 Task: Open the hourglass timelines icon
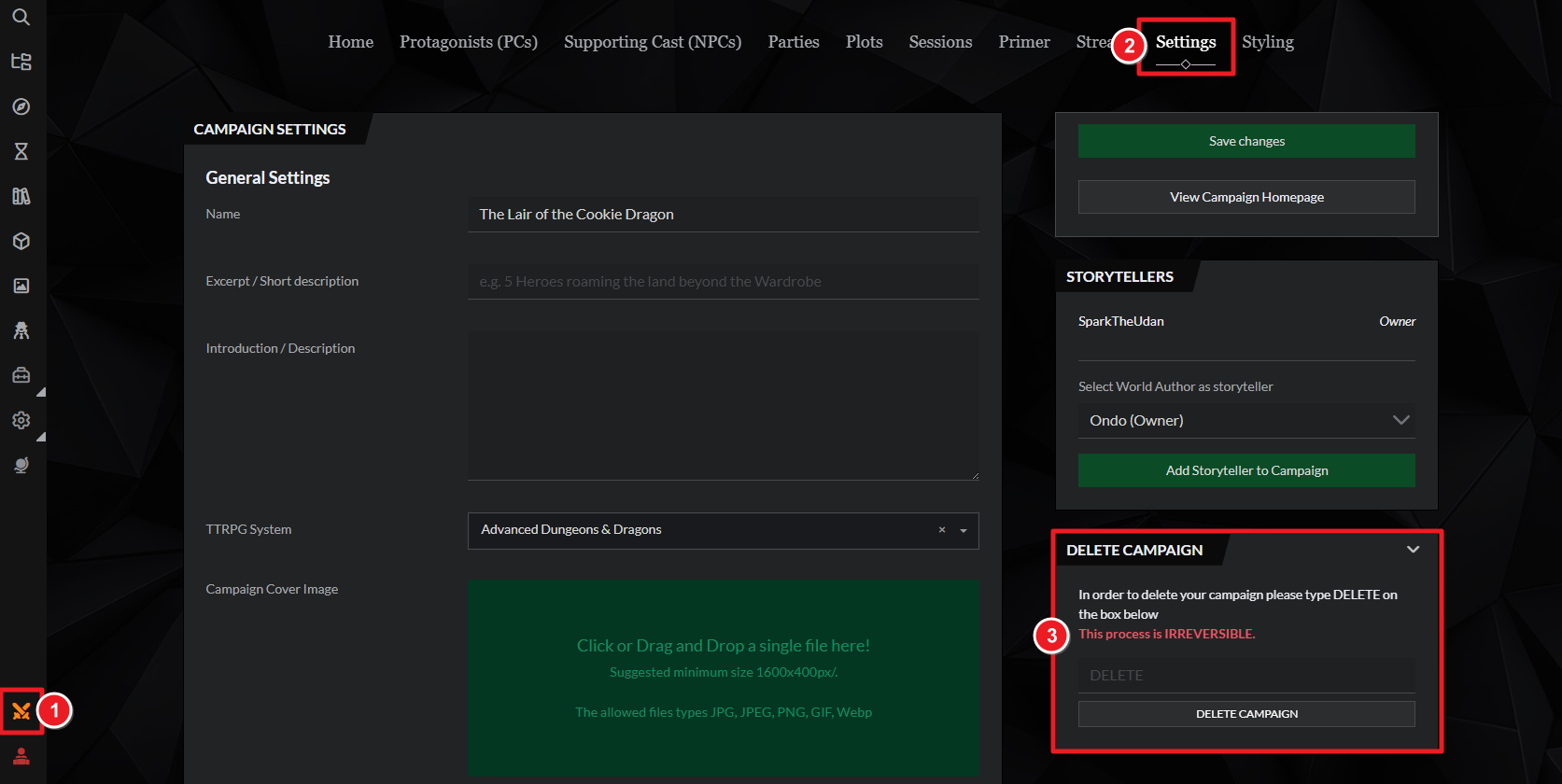pyautogui.click(x=21, y=151)
